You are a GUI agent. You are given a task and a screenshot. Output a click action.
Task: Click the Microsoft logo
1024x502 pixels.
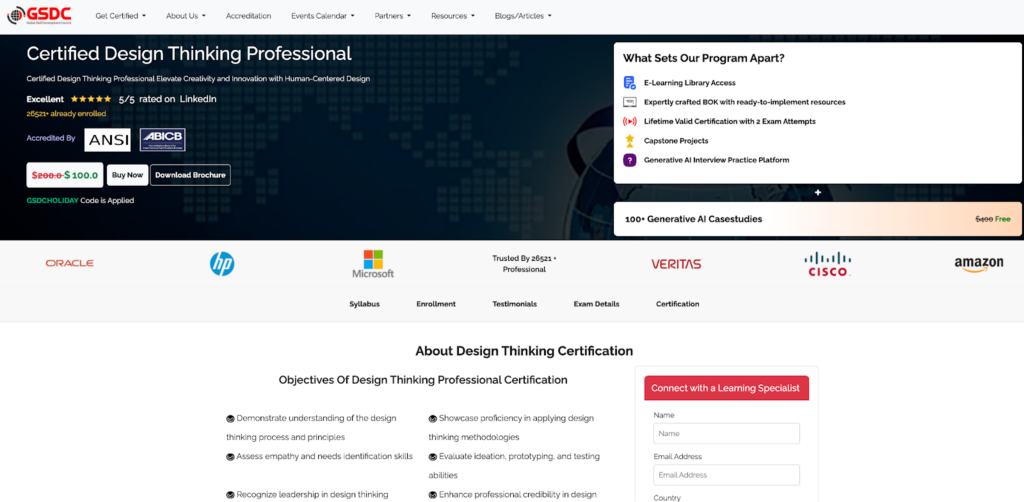[373, 264]
